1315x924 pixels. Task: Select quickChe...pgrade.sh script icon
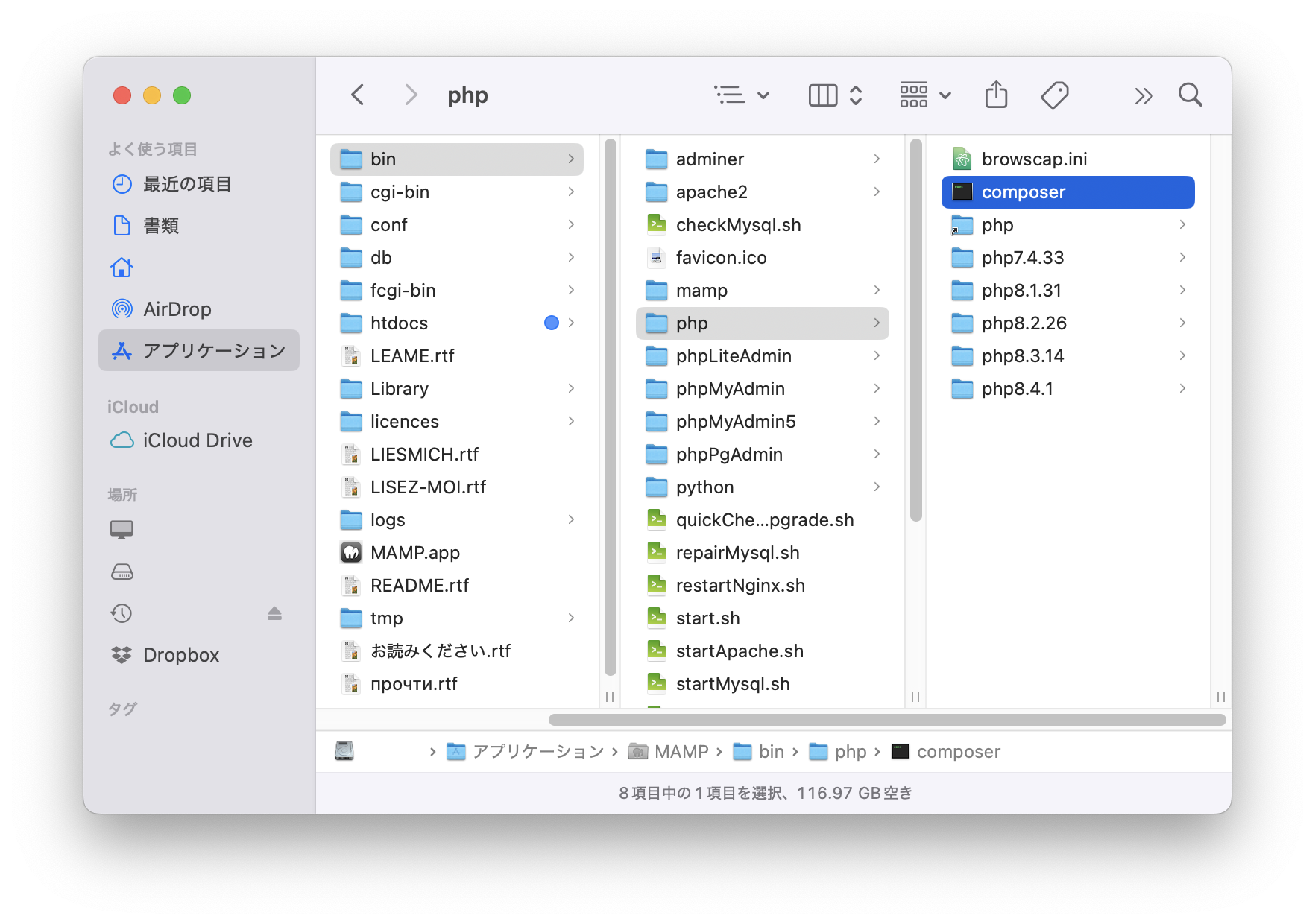(x=657, y=519)
